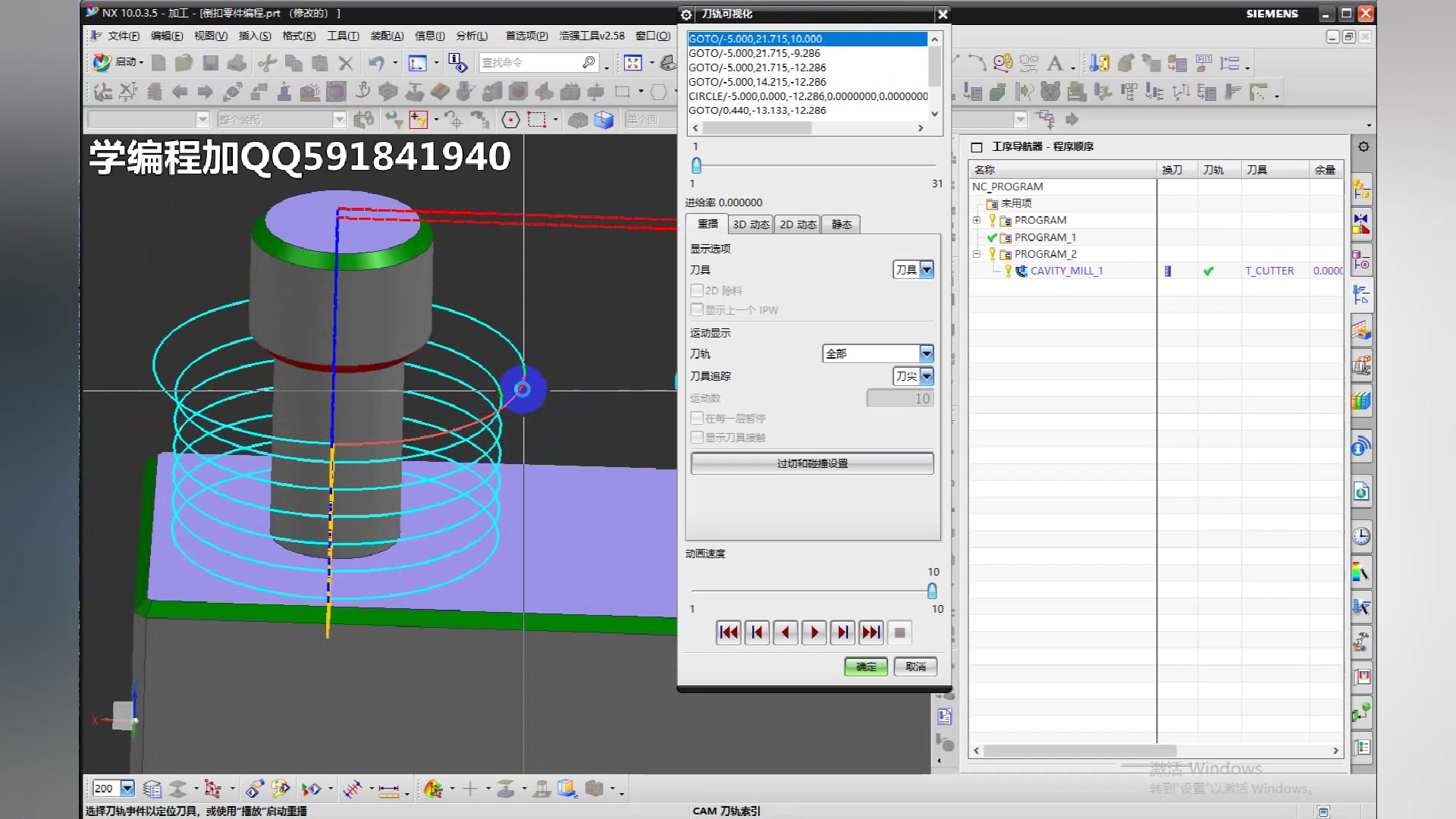Screen dimensions: 1456x819
Task: Click the clock icon in right sidebar
Action: 1361,536
